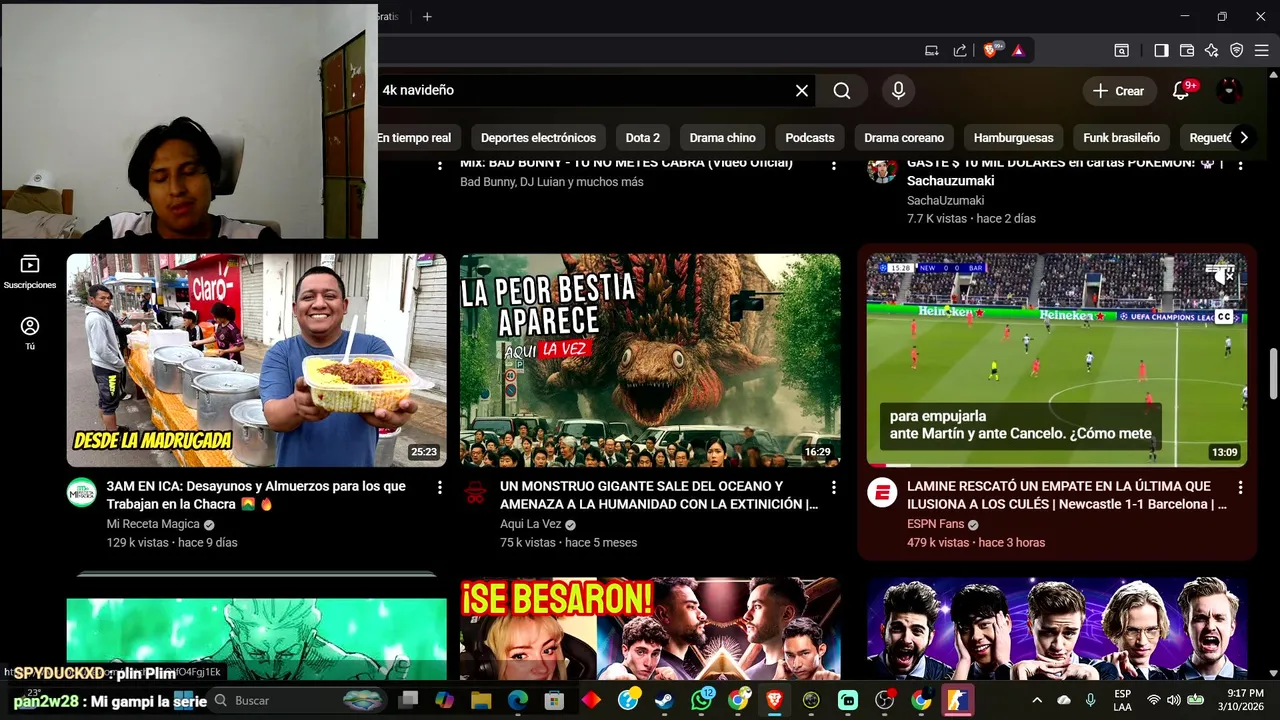Screen dimensions: 1280x720
Task: Open the Suscripciones sidebar icon
Action: 30,271
